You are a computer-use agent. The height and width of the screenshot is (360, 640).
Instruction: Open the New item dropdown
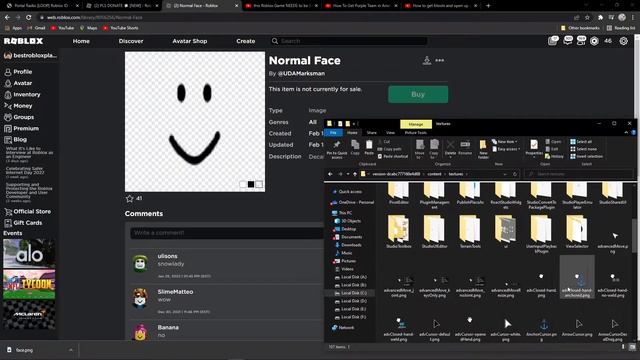pos(505,142)
